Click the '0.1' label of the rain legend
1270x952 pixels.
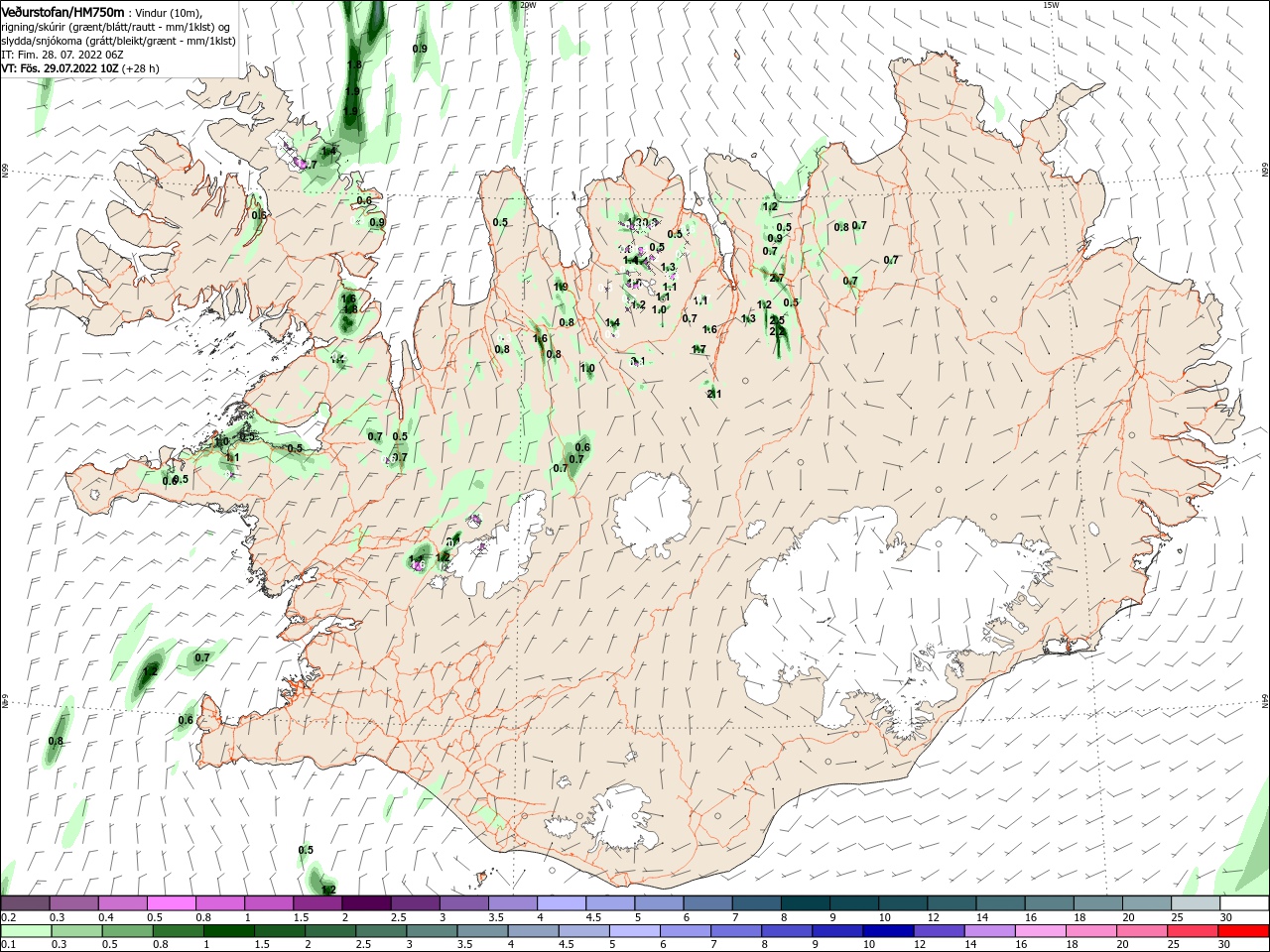[9, 945]
